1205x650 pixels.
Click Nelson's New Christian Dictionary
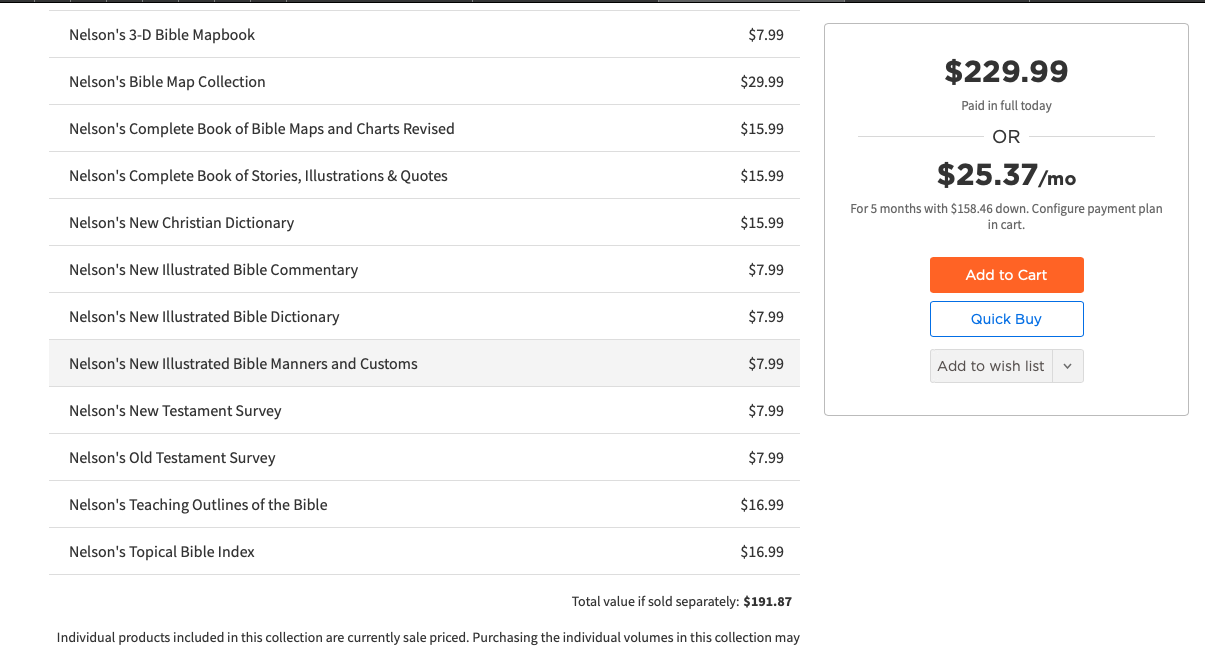pos(181,223)
